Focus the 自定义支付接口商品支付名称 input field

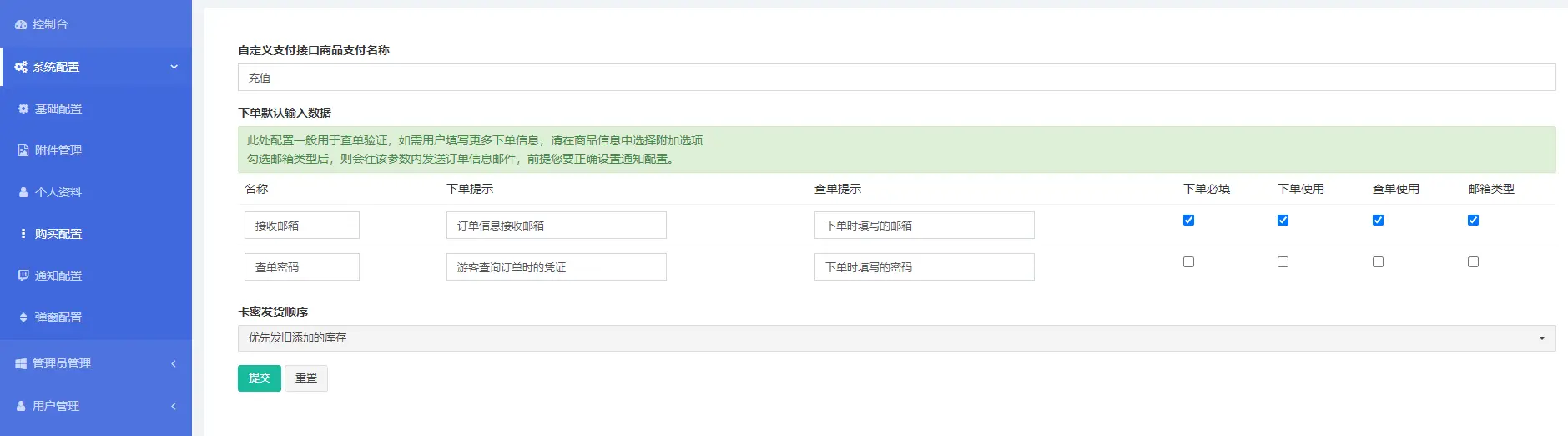click(896, 78)
